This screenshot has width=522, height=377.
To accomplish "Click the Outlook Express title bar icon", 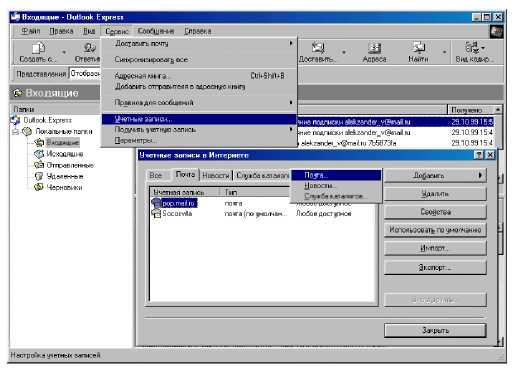I will tap(15, 17).
